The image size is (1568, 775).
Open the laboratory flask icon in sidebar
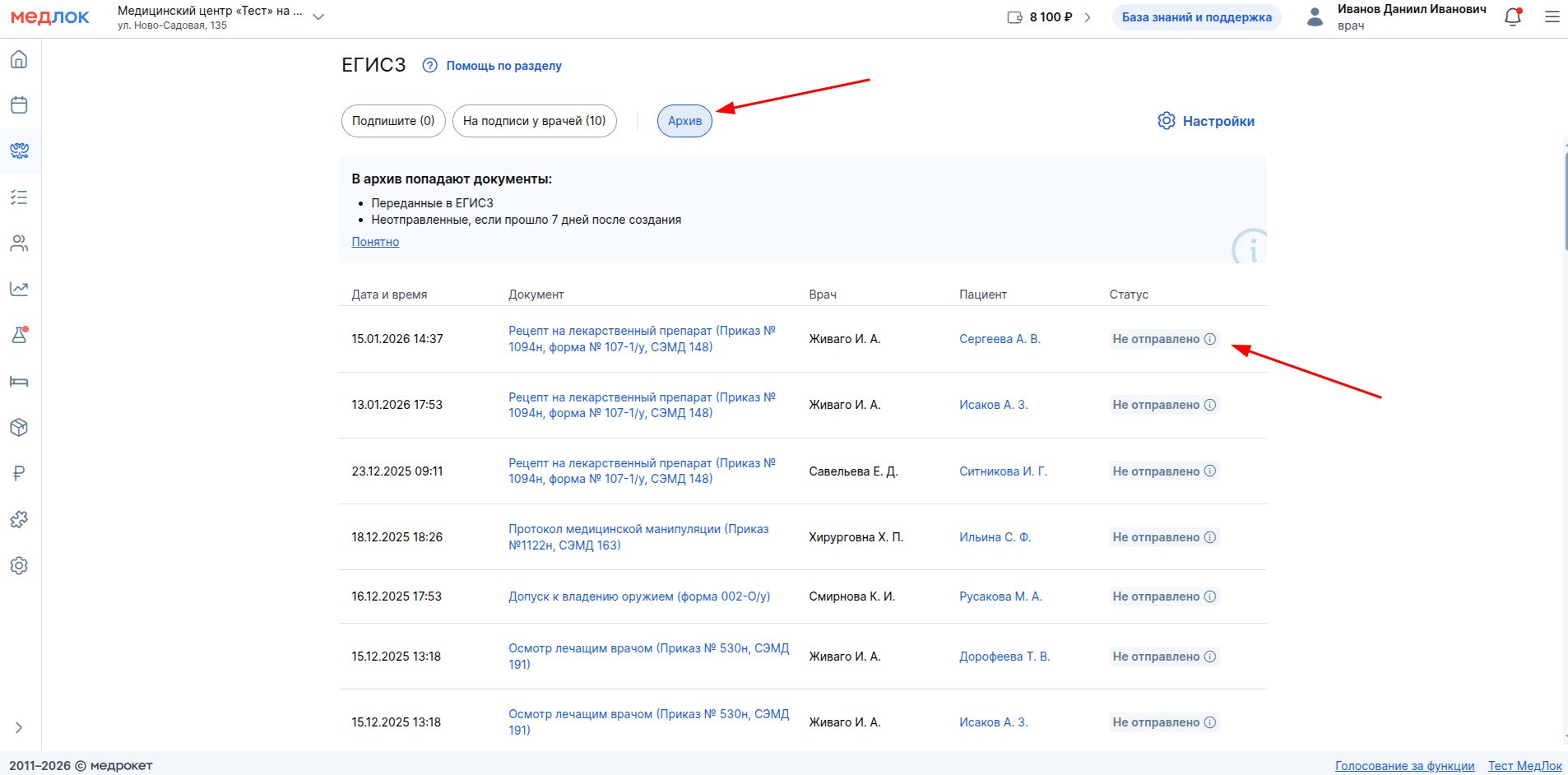(x=19, y=336)
